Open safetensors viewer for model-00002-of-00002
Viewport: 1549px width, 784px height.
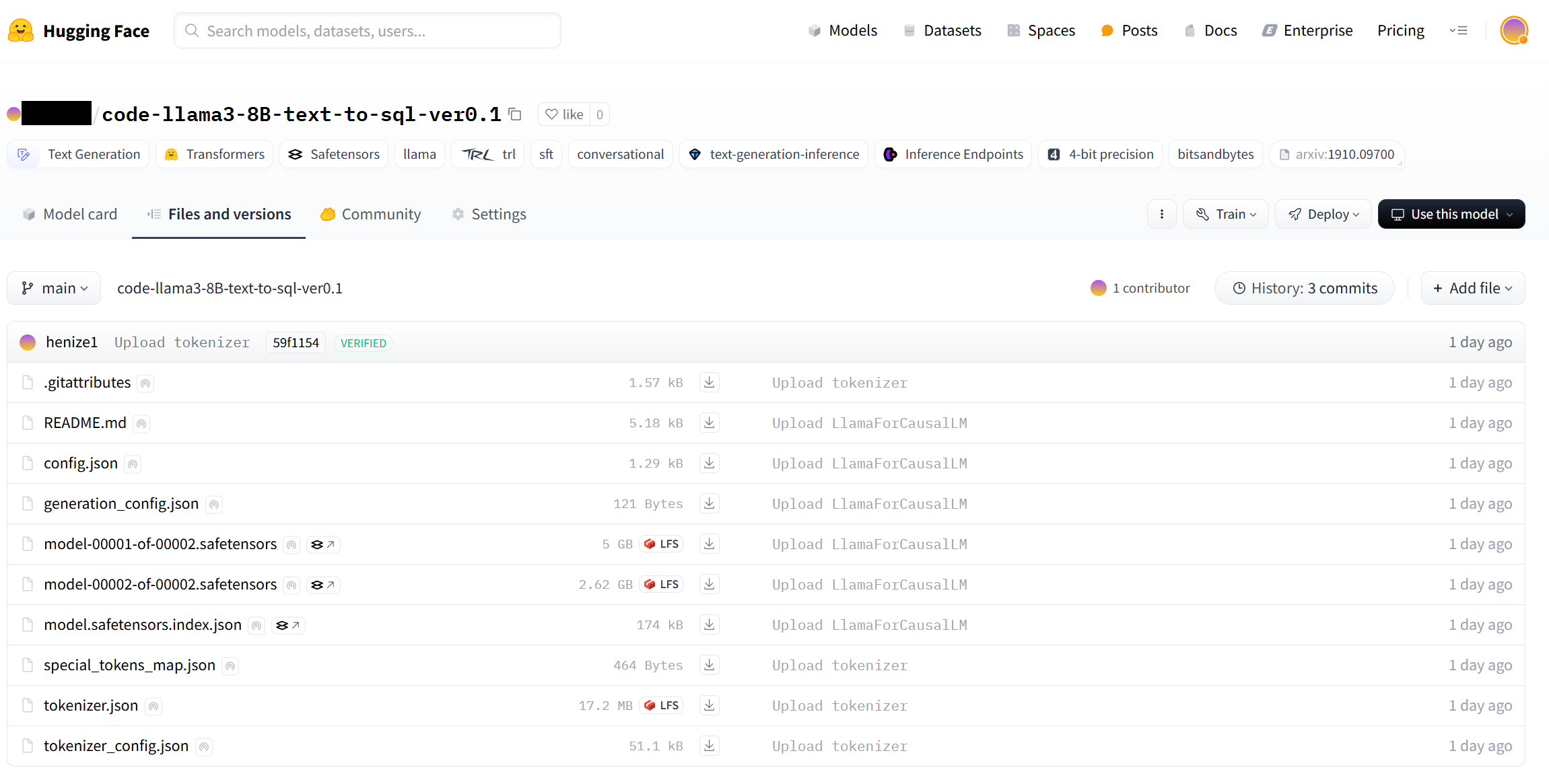click(x=322, y=585)
